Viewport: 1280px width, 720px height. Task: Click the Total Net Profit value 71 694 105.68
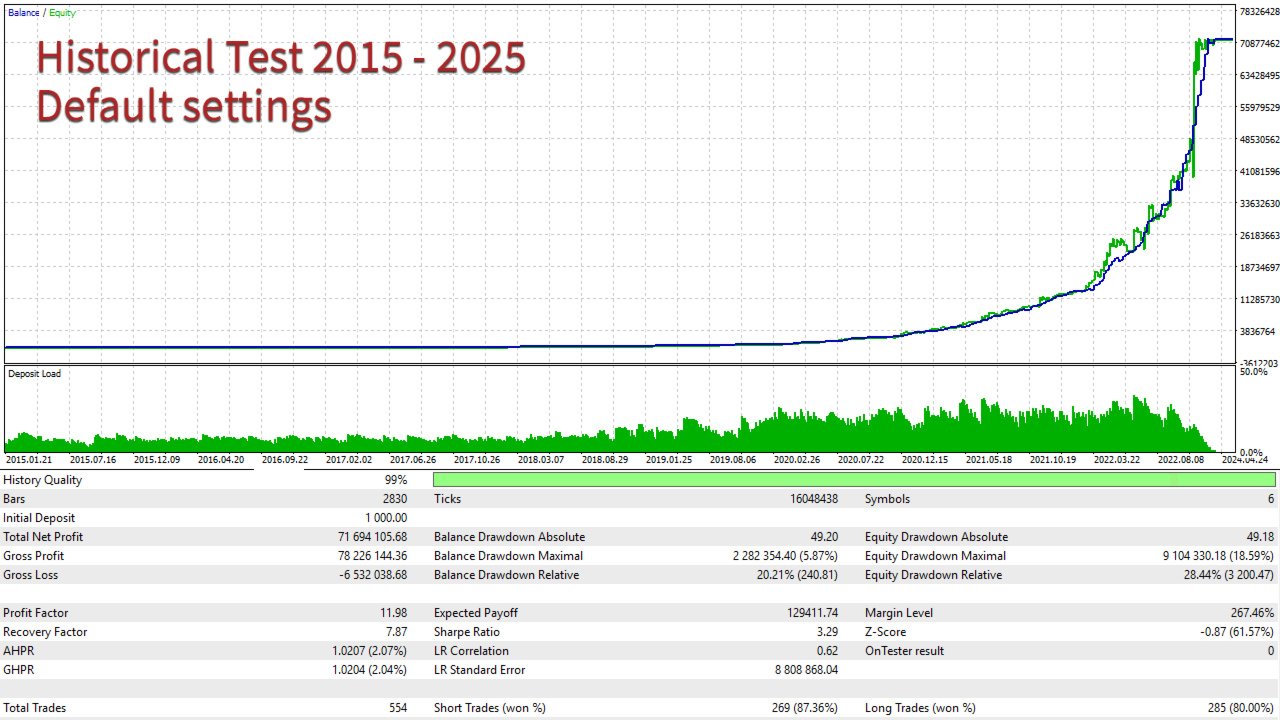coord(372,537)
